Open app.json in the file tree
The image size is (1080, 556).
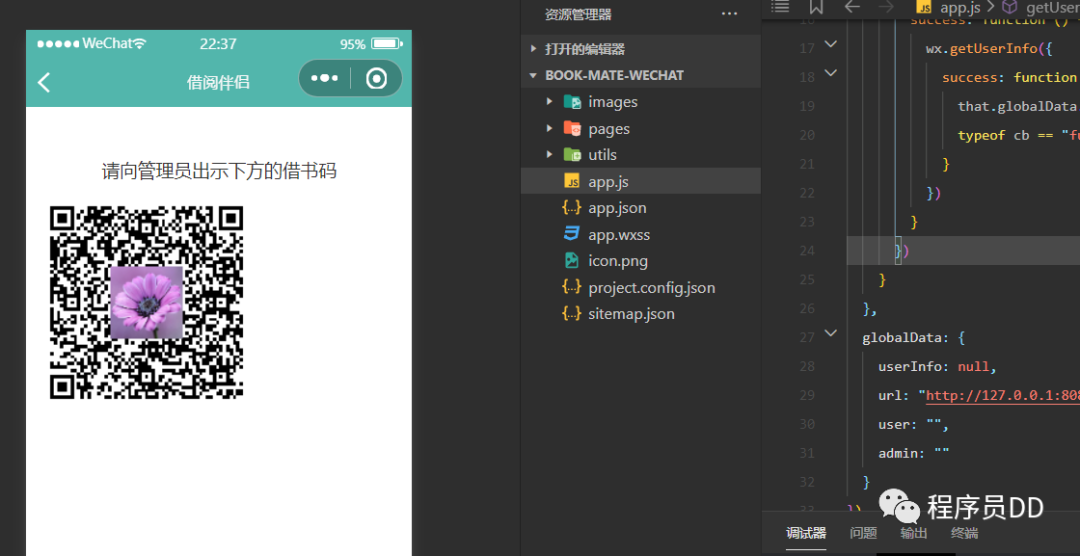point(616,208)
